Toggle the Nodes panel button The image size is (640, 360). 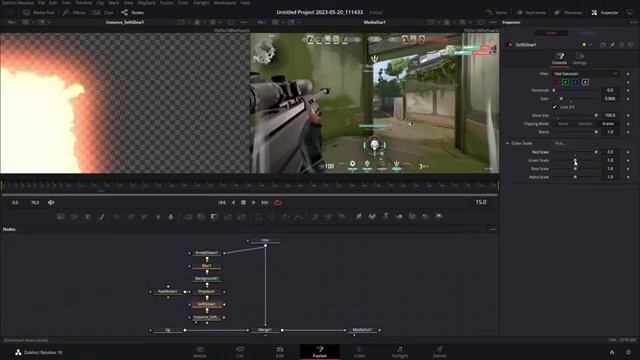133,13
